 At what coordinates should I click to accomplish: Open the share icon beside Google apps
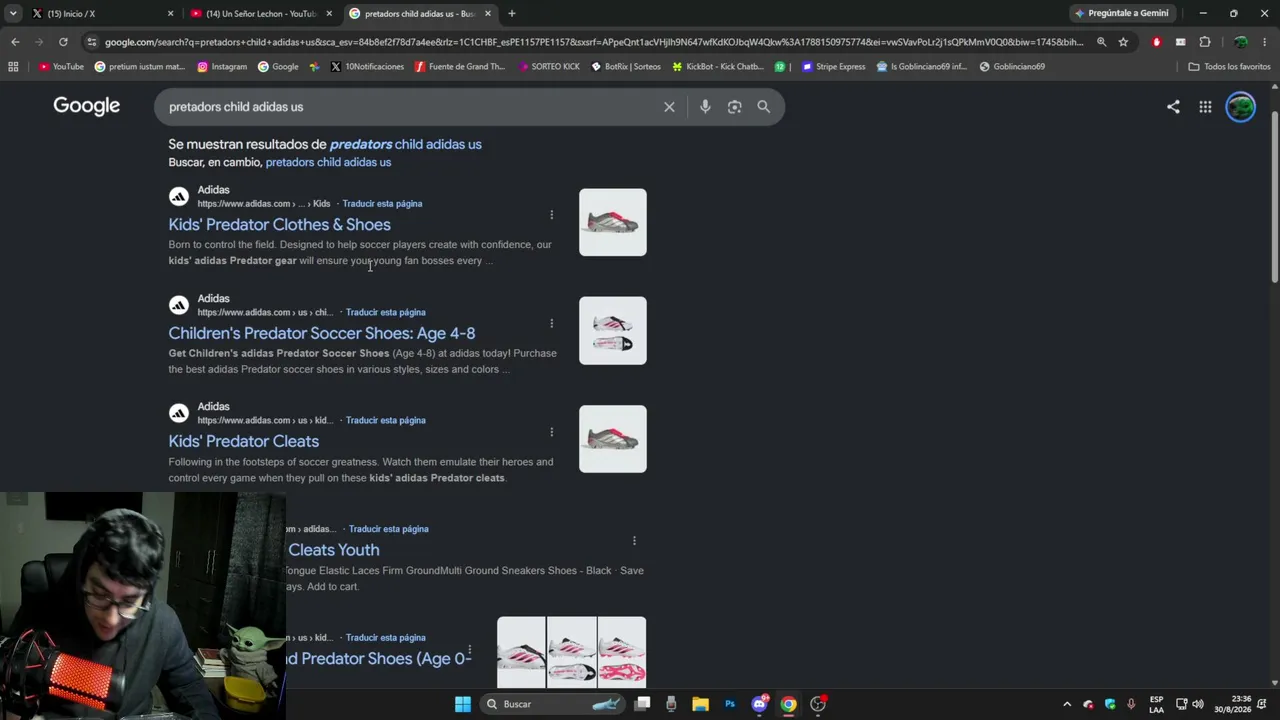point(1173,107)
